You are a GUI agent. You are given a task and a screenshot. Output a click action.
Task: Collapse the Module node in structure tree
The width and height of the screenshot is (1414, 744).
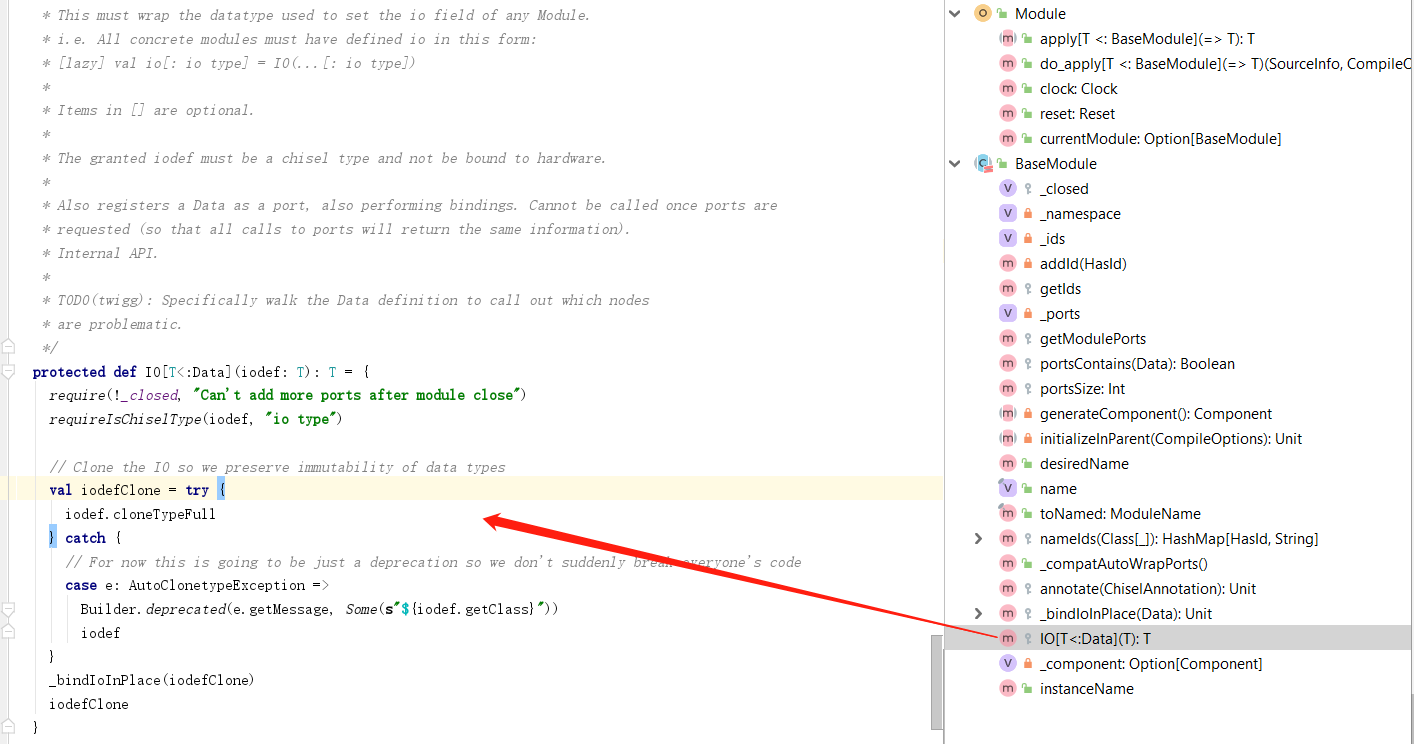tap(954, 14)
